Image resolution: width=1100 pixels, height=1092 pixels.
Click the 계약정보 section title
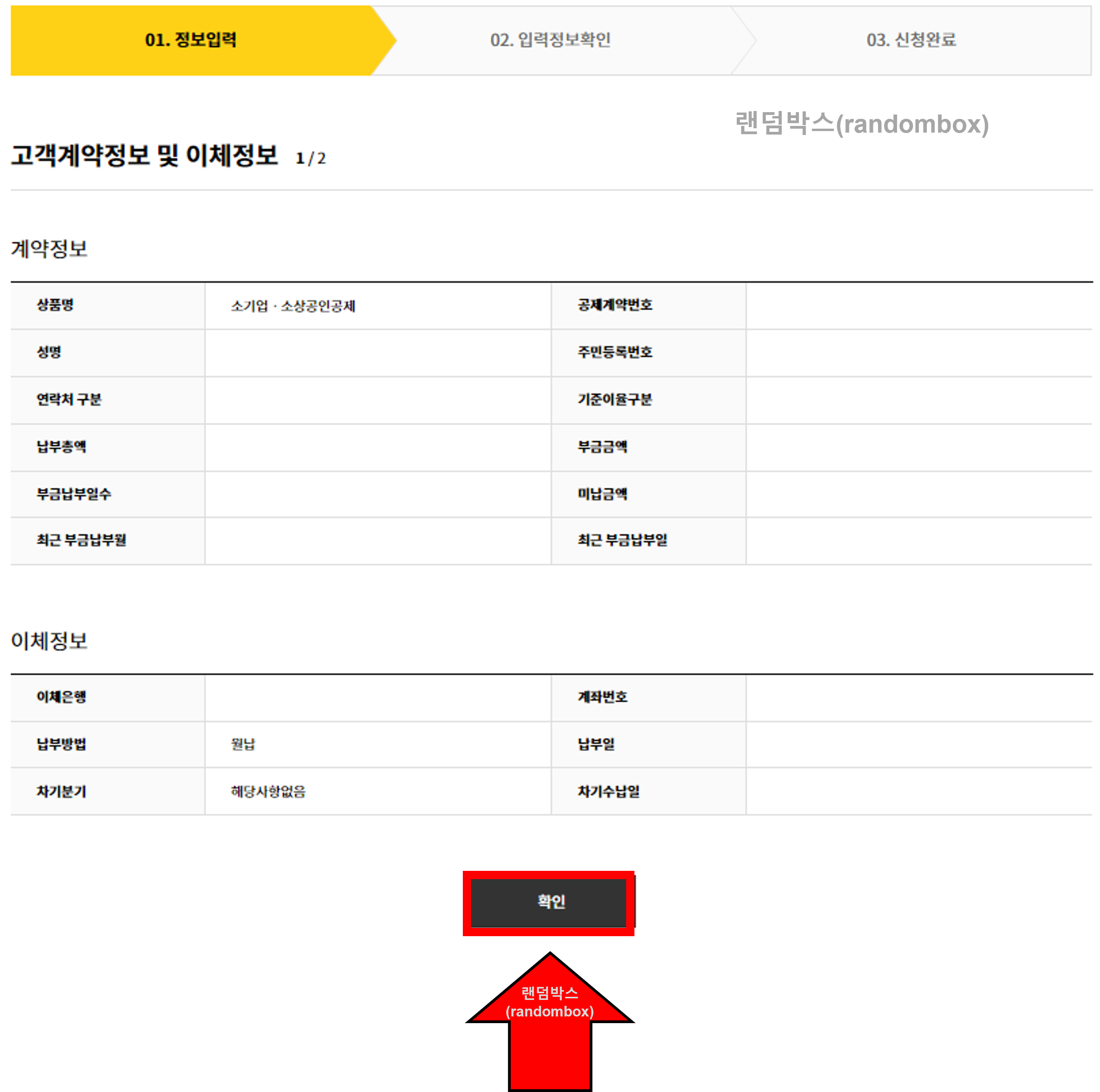point(49,249)
